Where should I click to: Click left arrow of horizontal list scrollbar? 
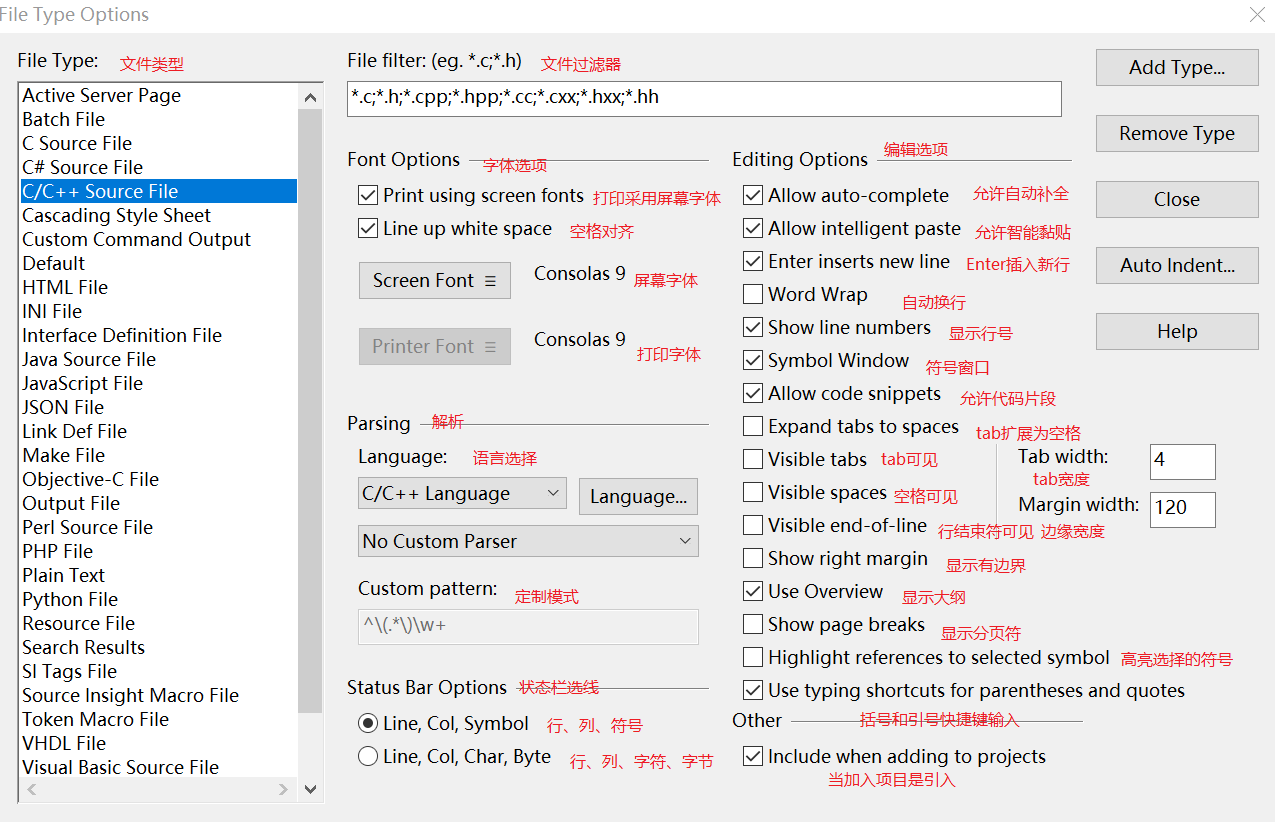[31, 790]
